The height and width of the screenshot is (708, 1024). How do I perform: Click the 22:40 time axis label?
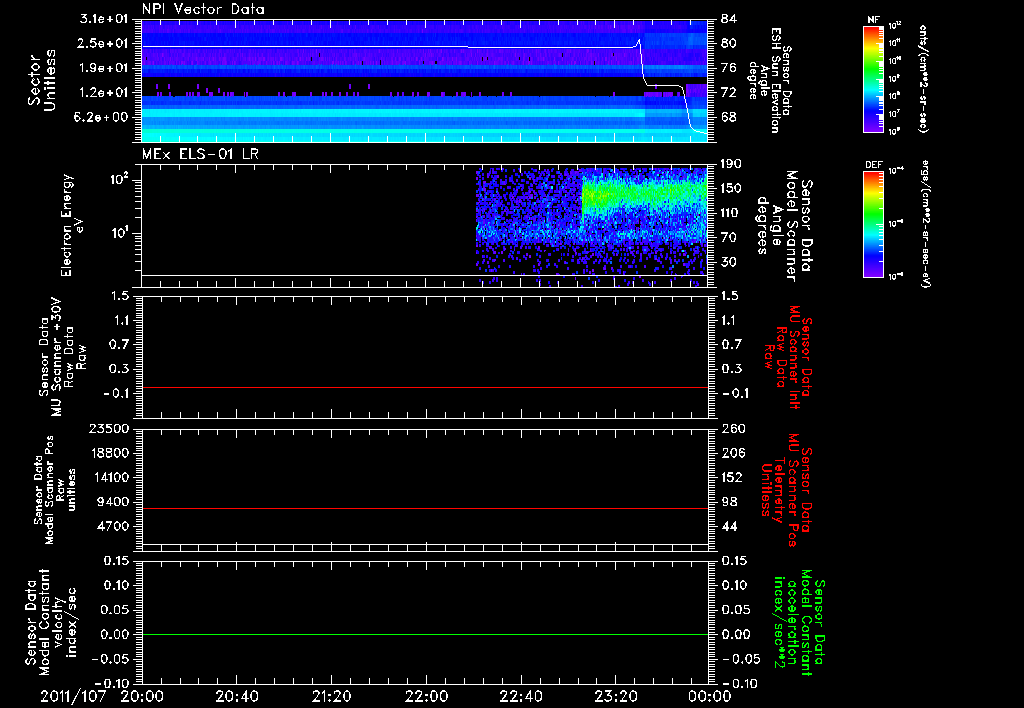[520, 696]
